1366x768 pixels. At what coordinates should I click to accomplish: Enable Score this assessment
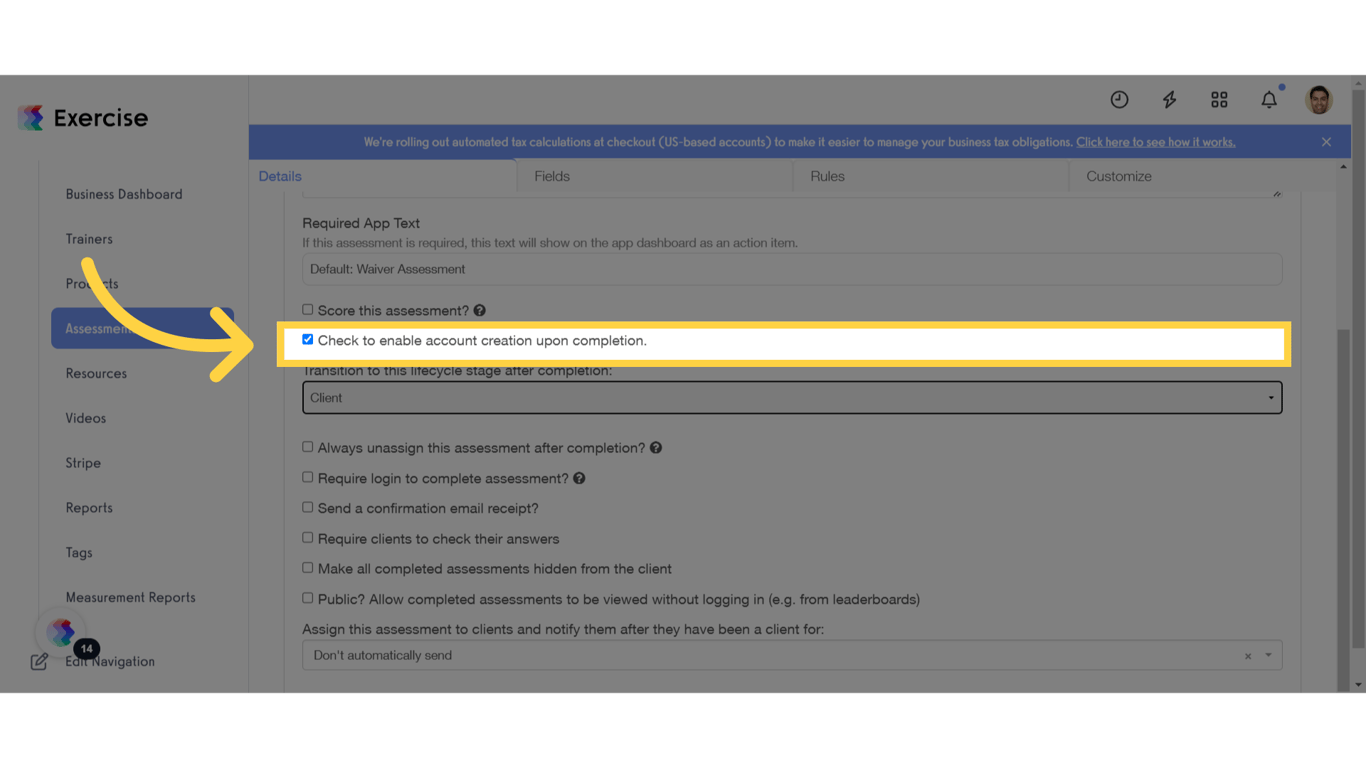click(307, 309)
